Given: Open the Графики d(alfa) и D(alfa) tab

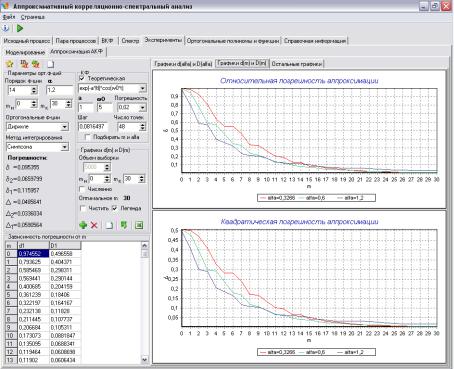Looking at the screenshot, I should pyautogui.click(x=183, y=64).
